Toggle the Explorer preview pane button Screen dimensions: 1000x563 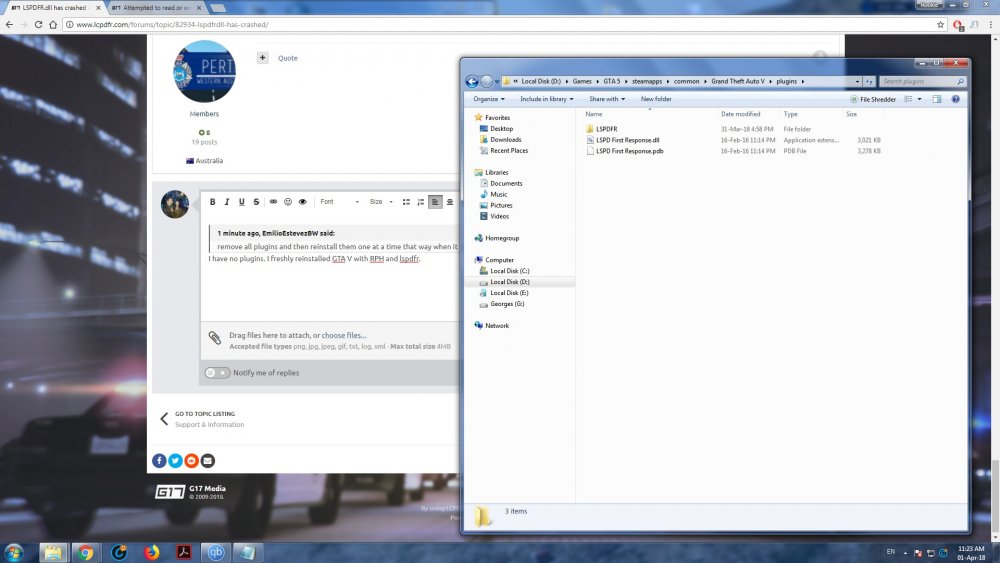click(x=937, y=99)
